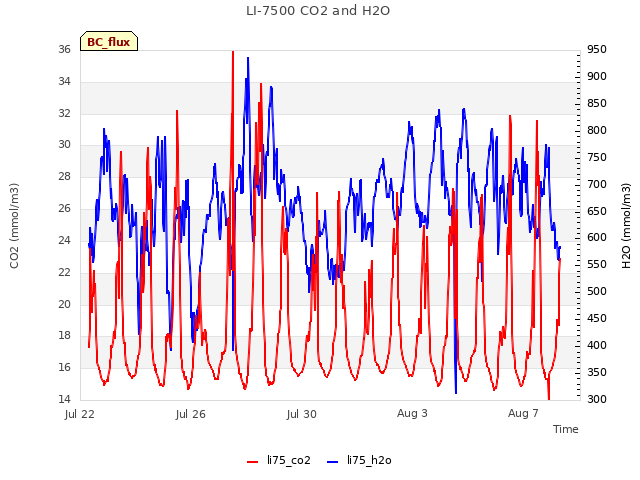Viewport: 640px width, 480px height.
Task: Click the Jul 26 x-axis tick label
Action: pos(191,414)
